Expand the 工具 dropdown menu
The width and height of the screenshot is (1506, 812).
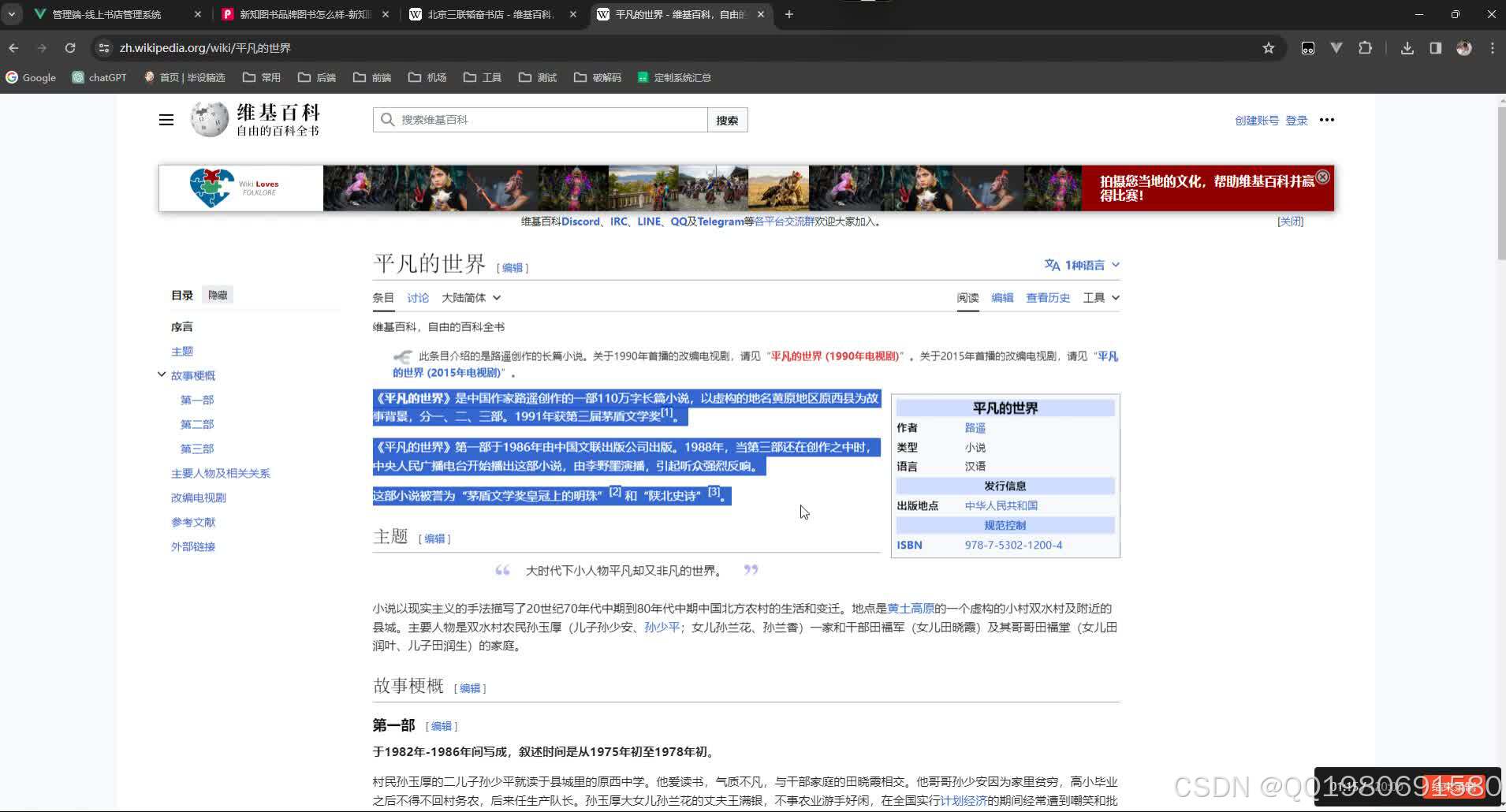click(x=1099, y=297)
